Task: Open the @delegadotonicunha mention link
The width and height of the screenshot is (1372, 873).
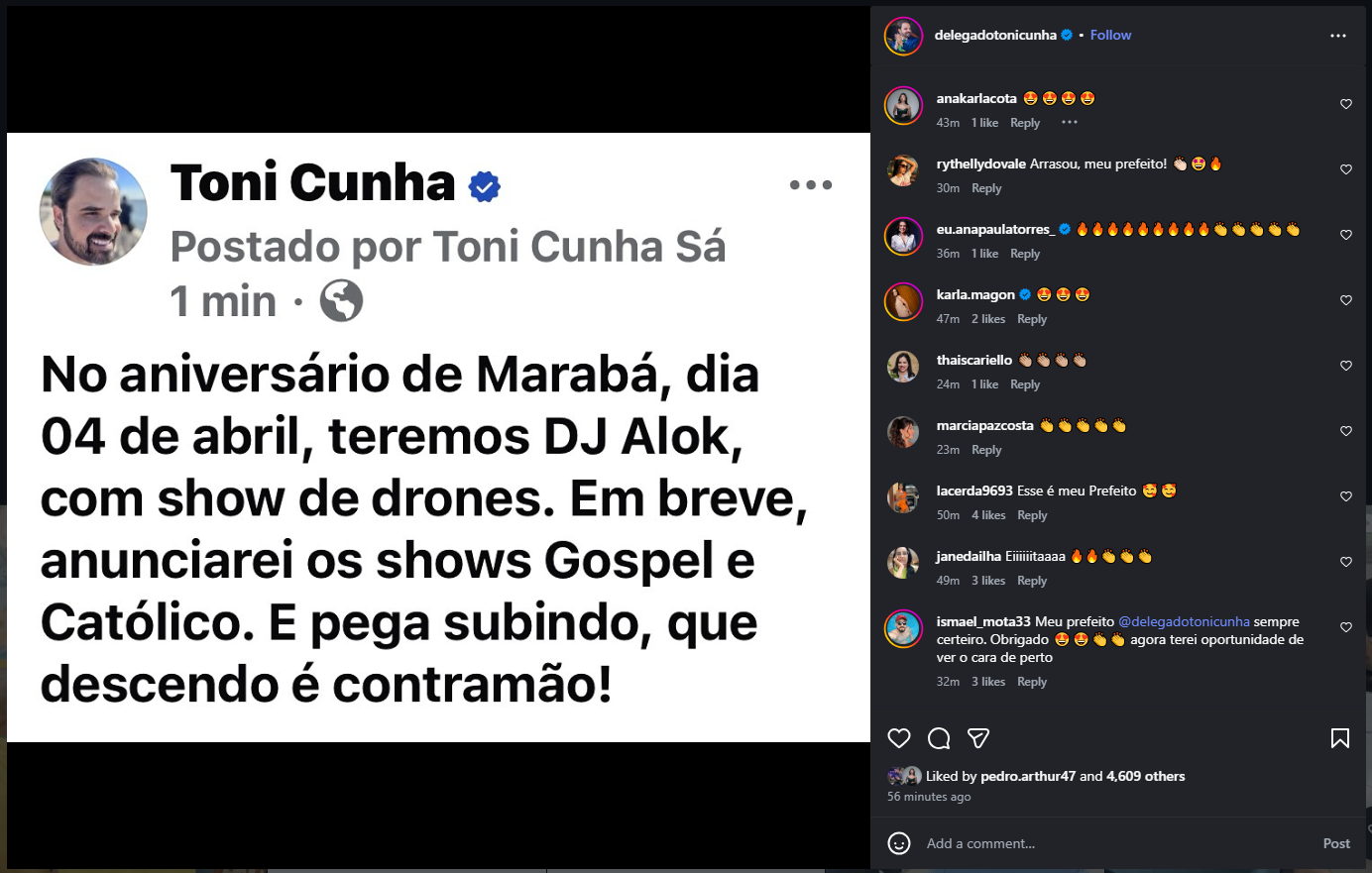Action: (x=1184, y=621)
